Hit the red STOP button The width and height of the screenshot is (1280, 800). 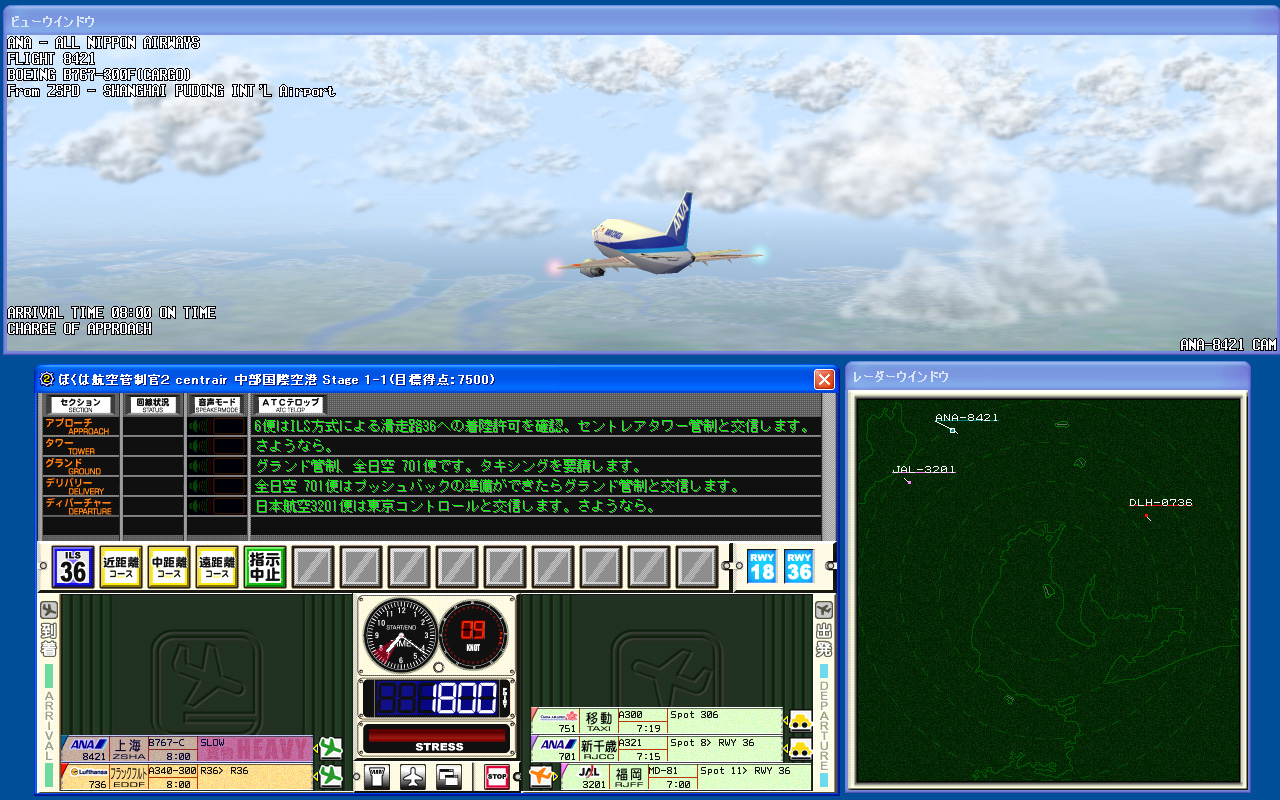click(x=497, y=776)
